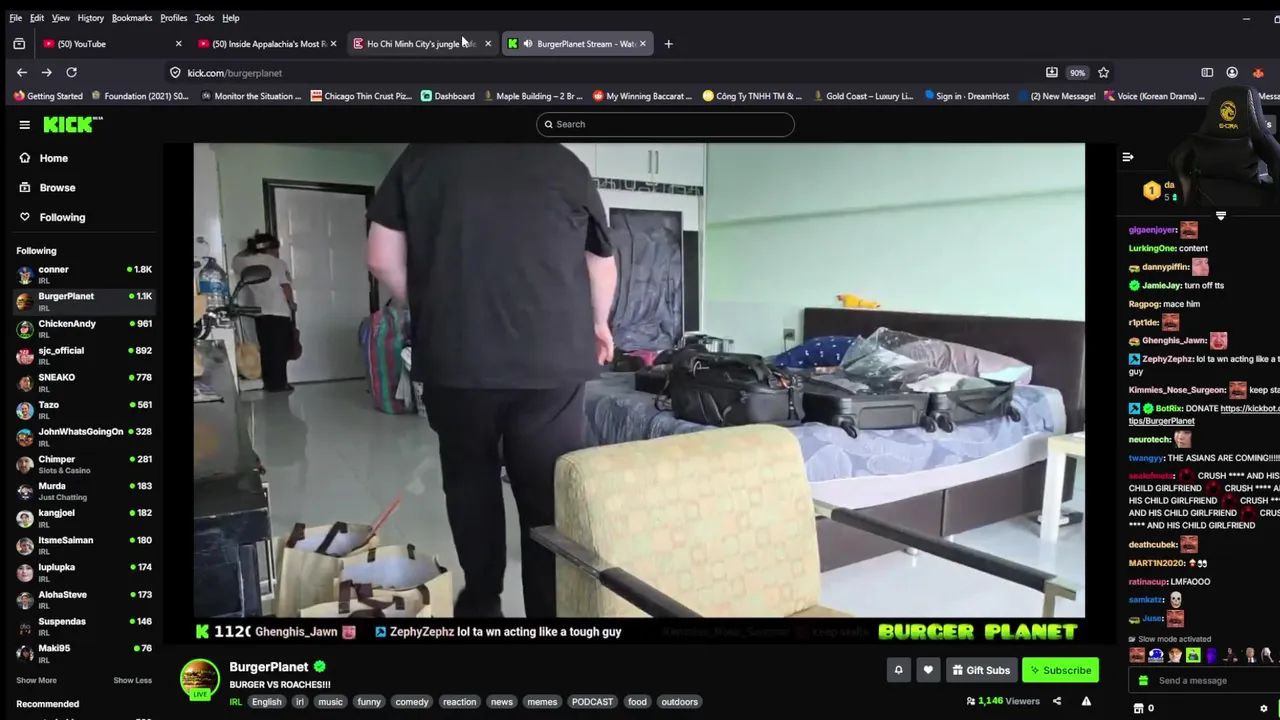This screenshot has width=1280, height=720.
Task: Click the 1,146 Viewers count
Action: (x=1003, y=701)
